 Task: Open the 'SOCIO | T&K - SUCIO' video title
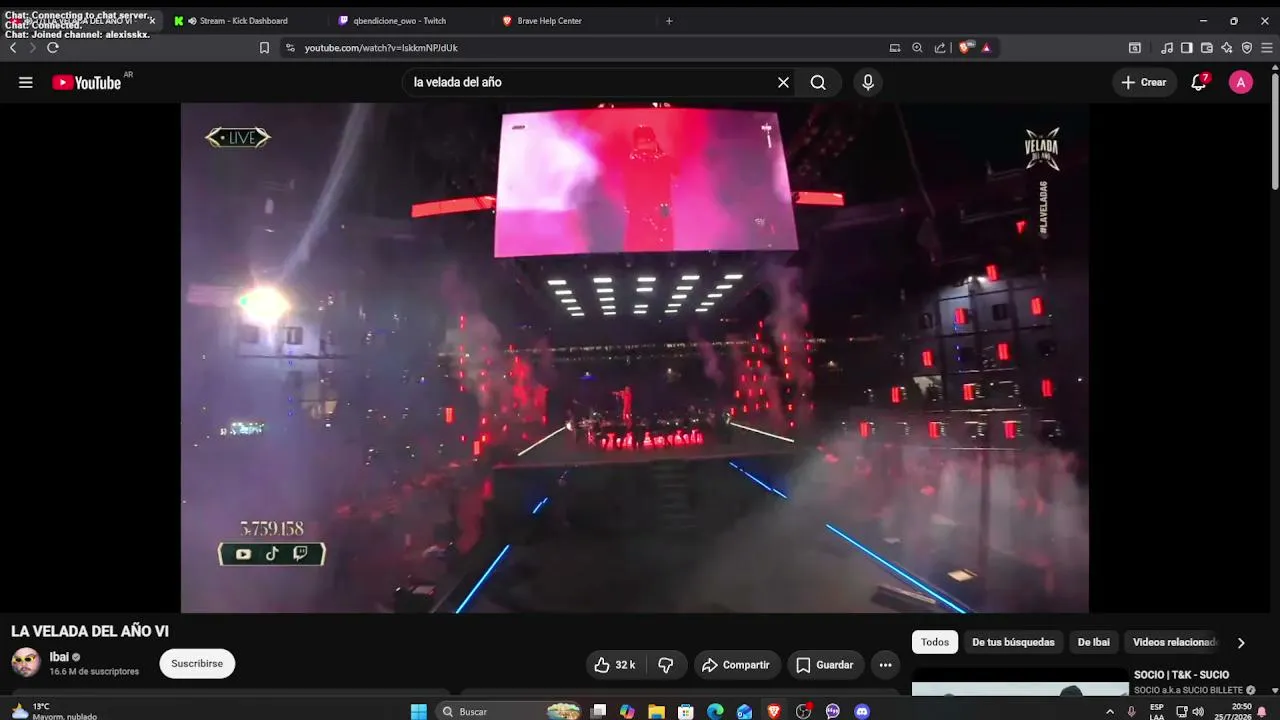click(x=1181, y=675)
